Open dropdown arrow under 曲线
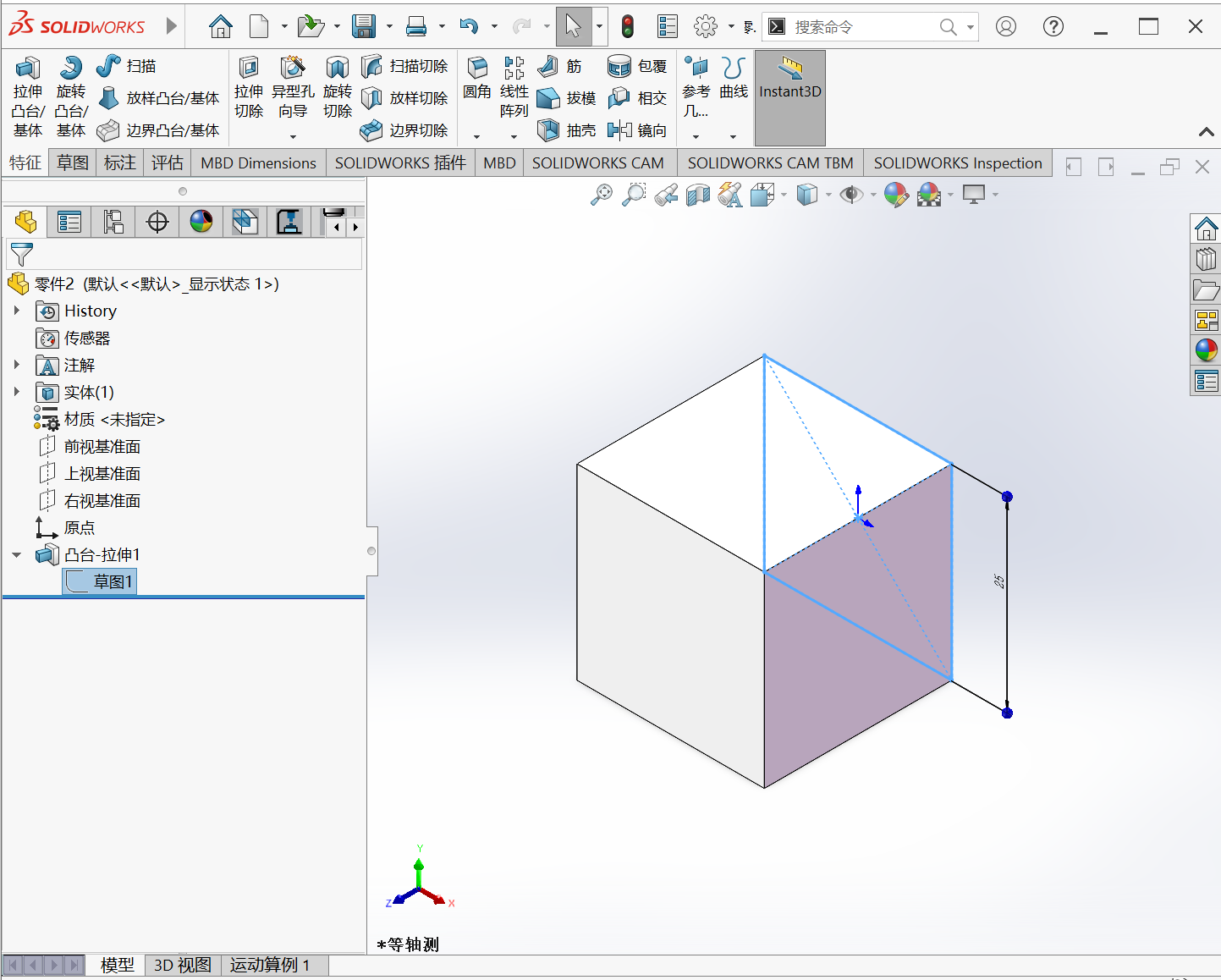 (734, 136)
